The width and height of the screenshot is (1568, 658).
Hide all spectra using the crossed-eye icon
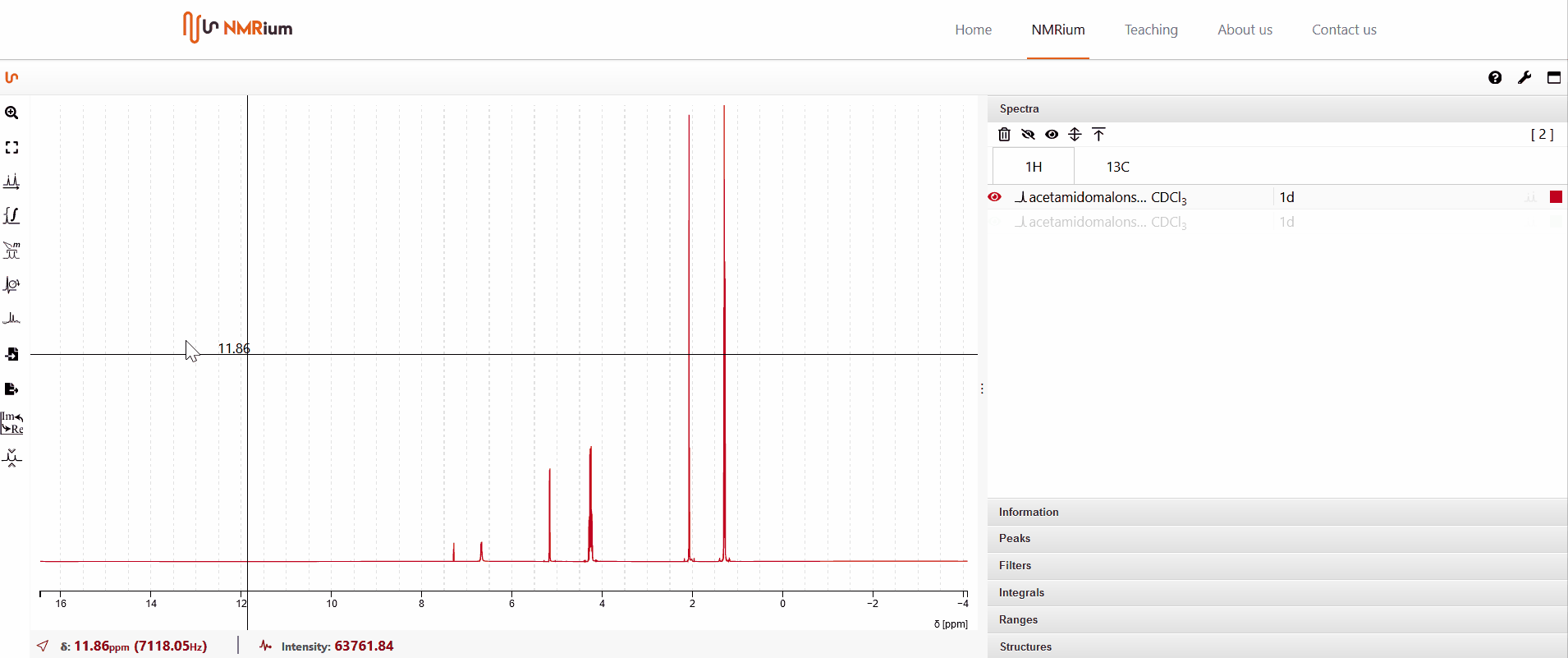click(x=1028, y=135)
